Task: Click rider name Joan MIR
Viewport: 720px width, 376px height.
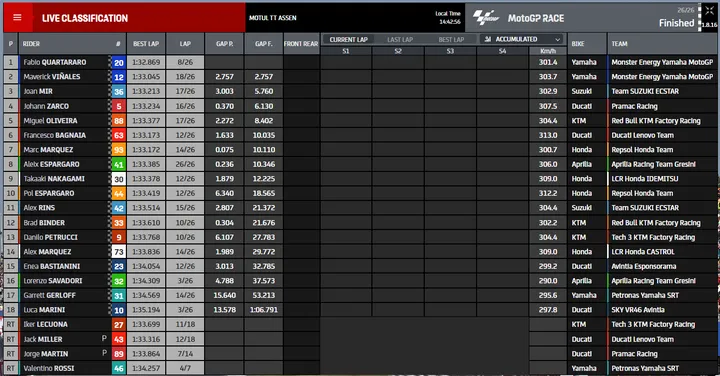Action: 38,91
